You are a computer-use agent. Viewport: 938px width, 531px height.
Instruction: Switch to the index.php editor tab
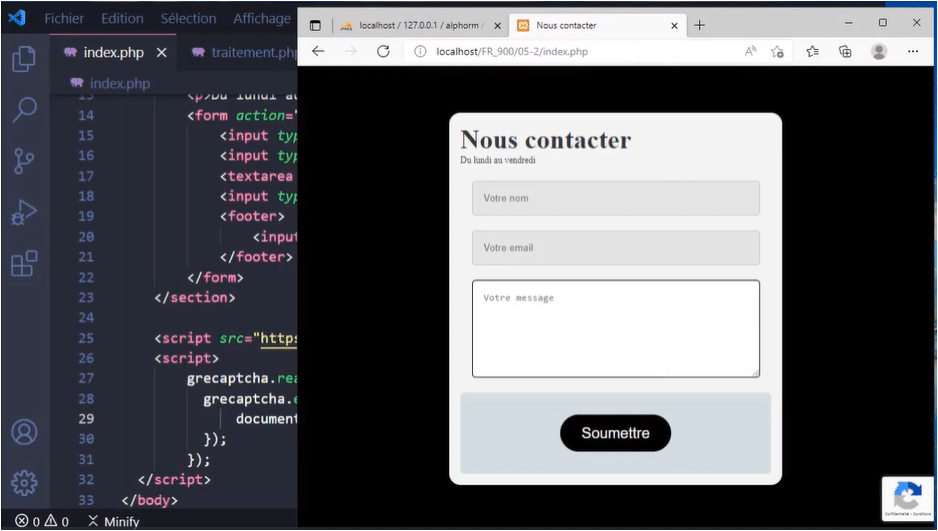pyautogui.click(x=114, y=53)
